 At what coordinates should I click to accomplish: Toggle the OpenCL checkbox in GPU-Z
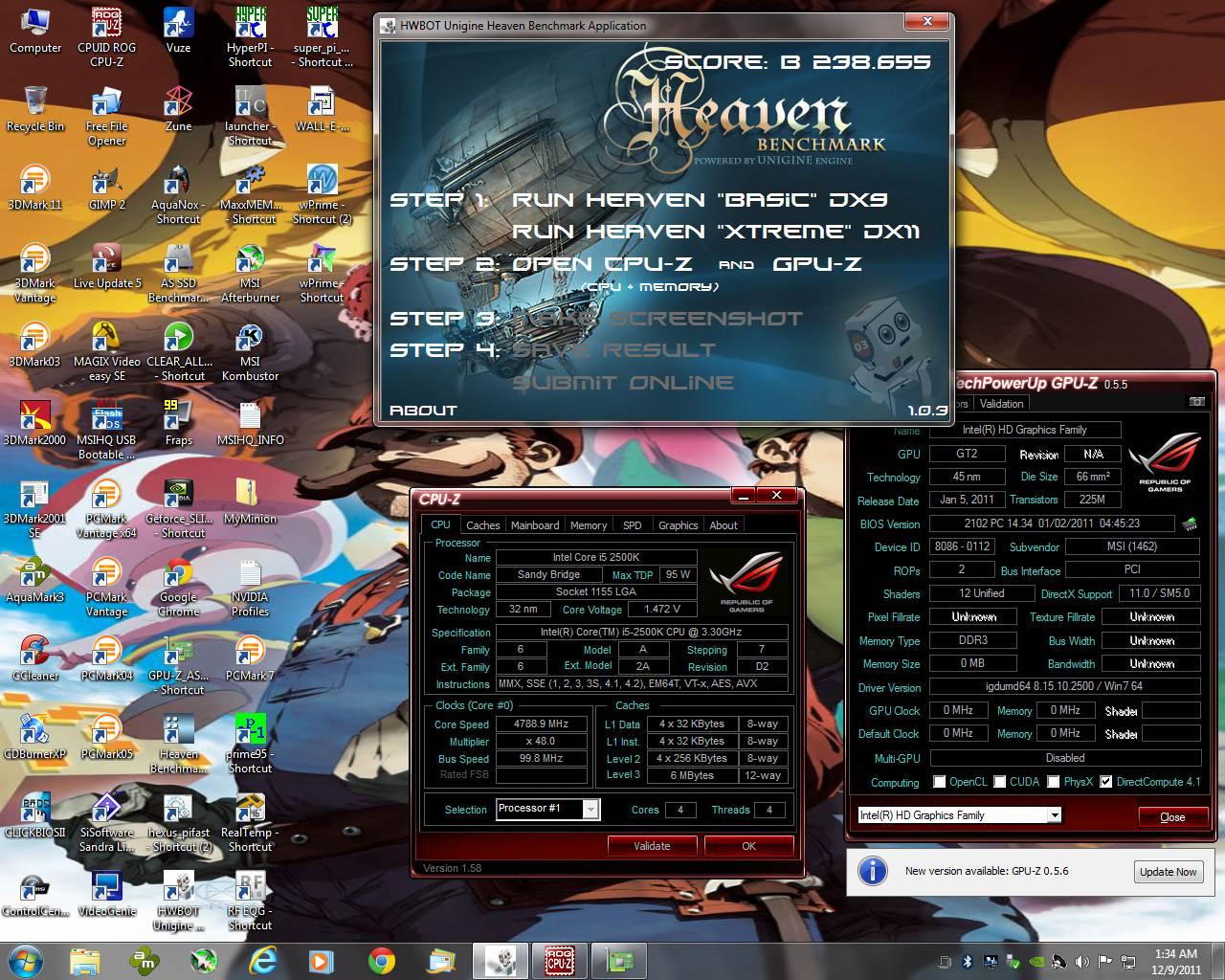point(939,782)
